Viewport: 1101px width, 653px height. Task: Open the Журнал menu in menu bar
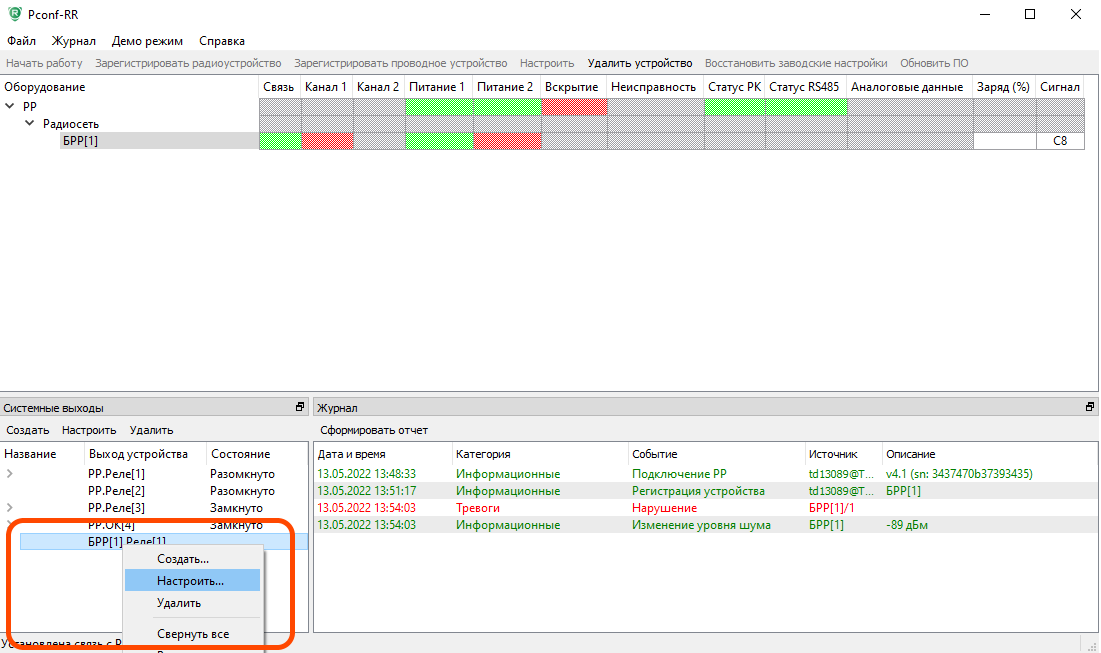tap(74, 41)
